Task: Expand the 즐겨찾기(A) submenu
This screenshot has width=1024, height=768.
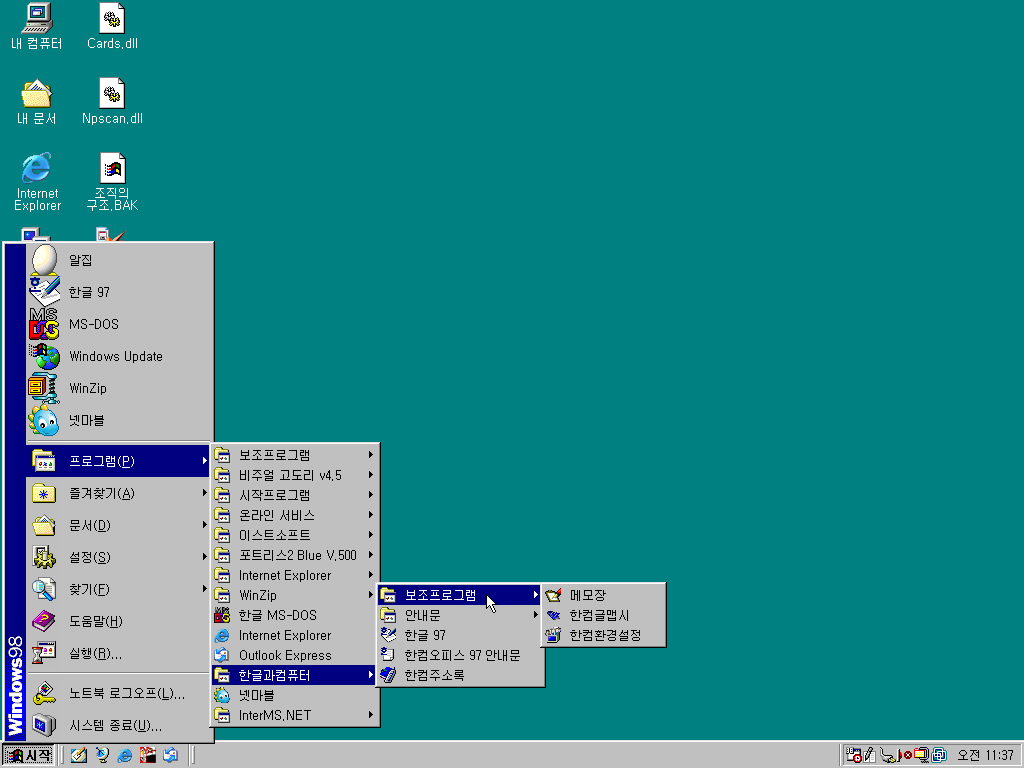Action: 120,493
